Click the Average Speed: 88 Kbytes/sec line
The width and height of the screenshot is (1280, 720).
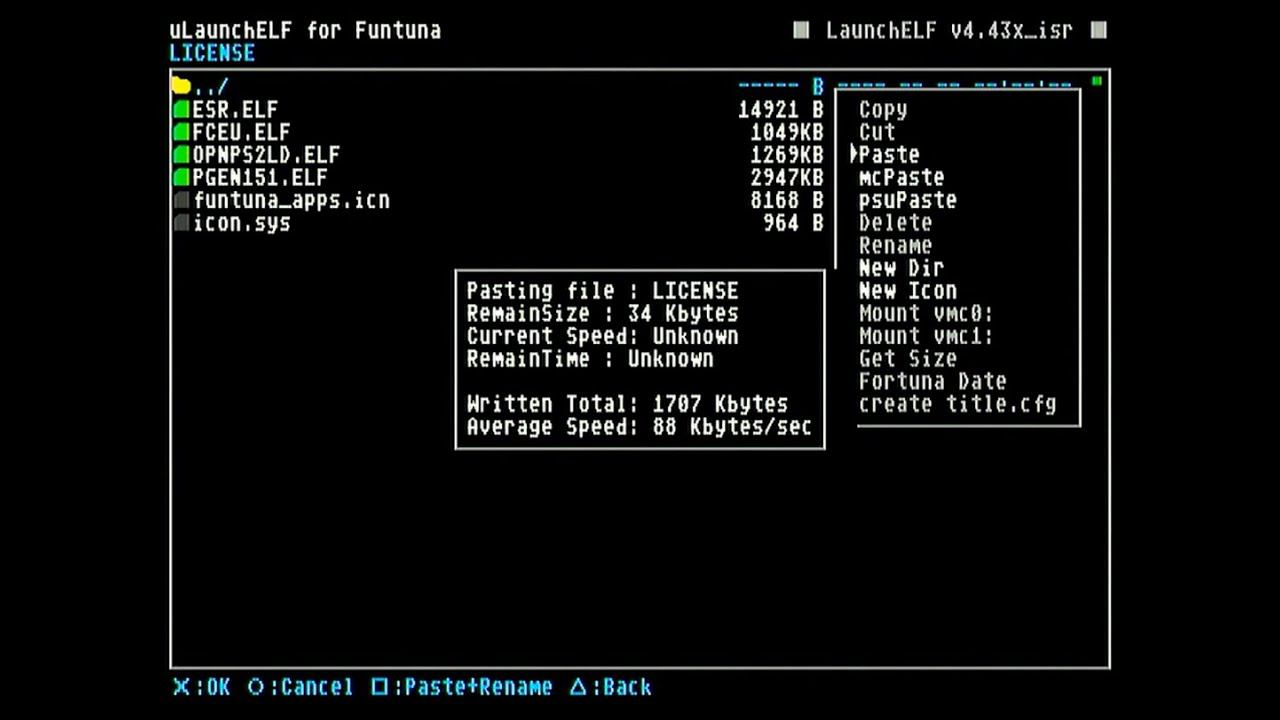click(x=639, y=428)
